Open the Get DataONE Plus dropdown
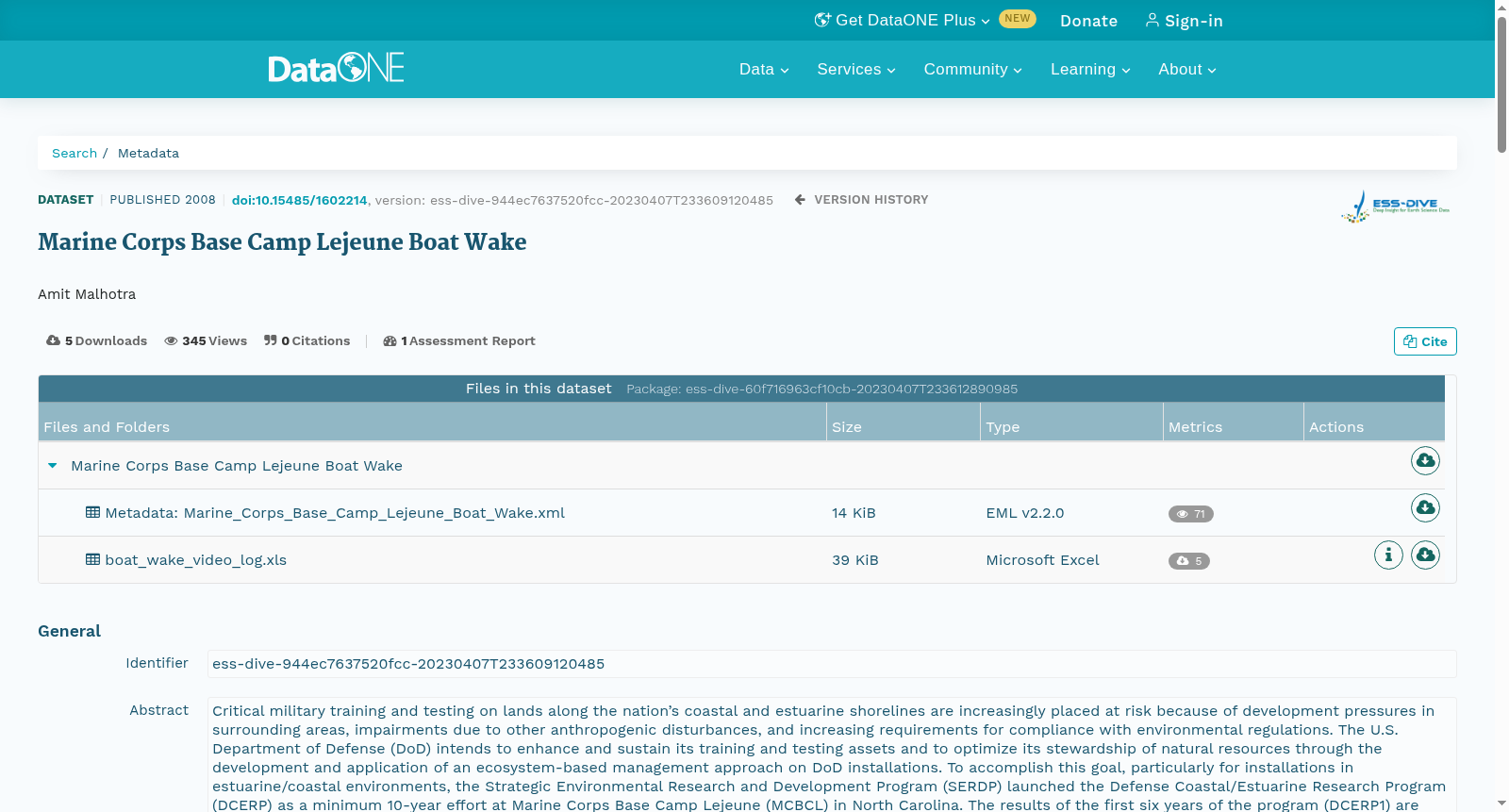 pos(902,20)
